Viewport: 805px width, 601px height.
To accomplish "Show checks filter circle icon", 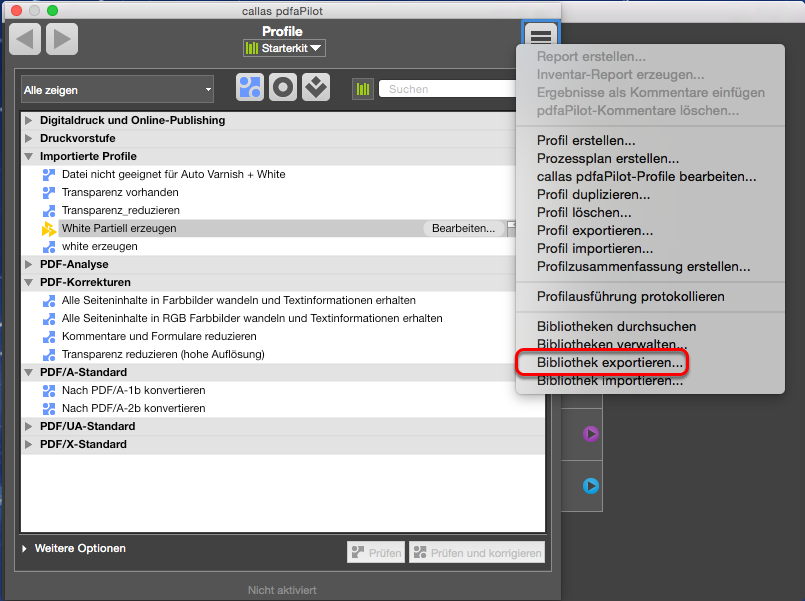I will click(x=283, y=87).
